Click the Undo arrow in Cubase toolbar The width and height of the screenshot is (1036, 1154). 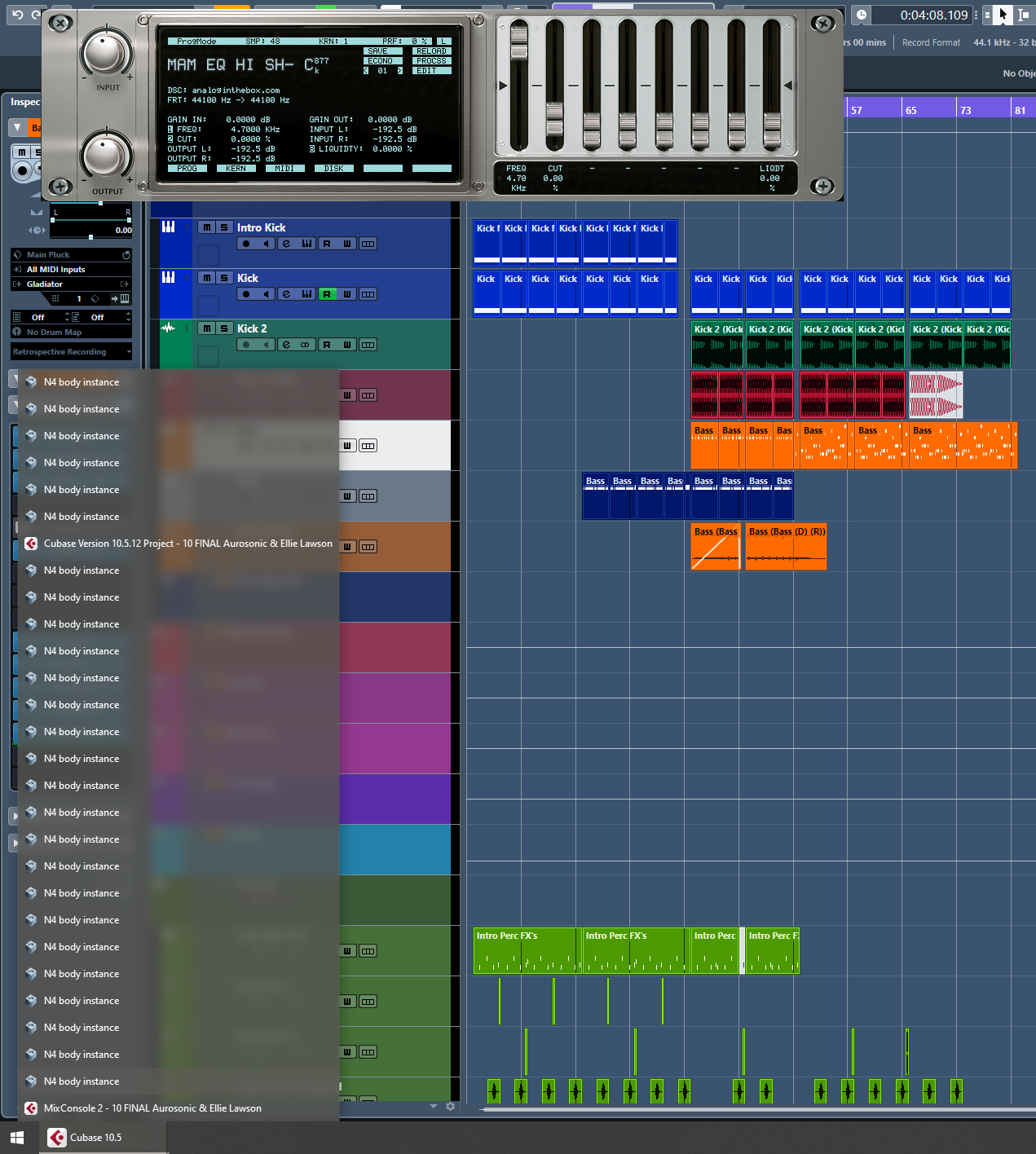coord(17,15)
